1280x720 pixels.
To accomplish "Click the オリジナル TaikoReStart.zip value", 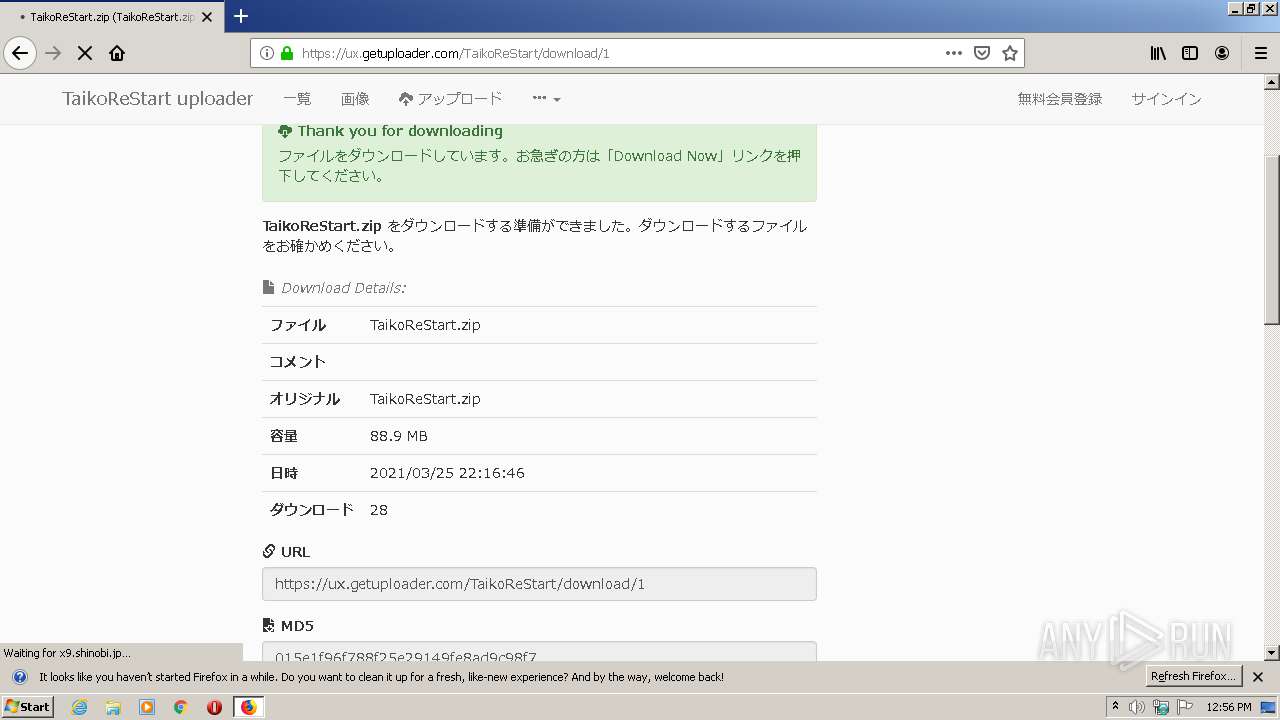I will pyautogui.click(x=425, y=399).
